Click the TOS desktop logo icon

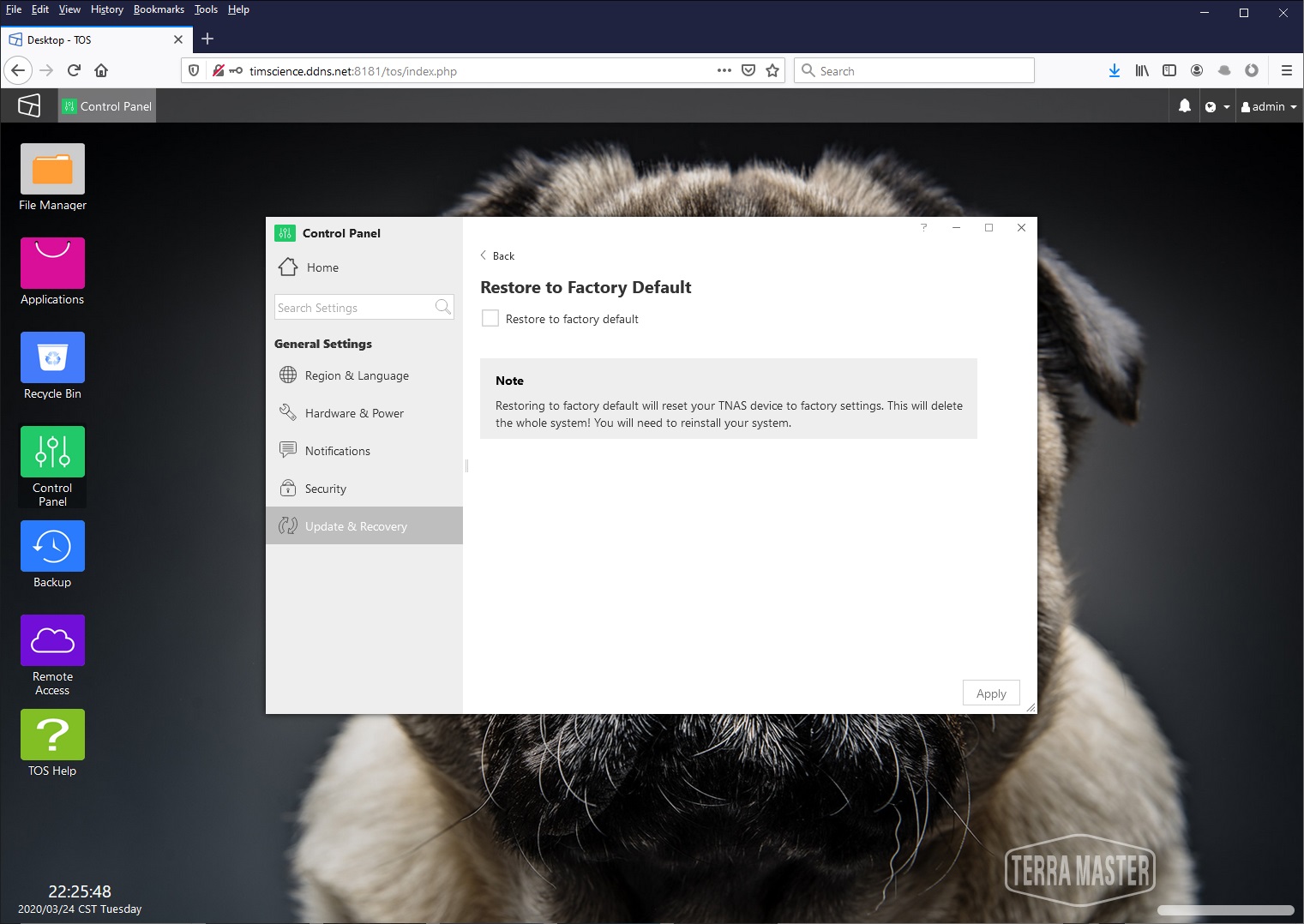coord(29,105)
